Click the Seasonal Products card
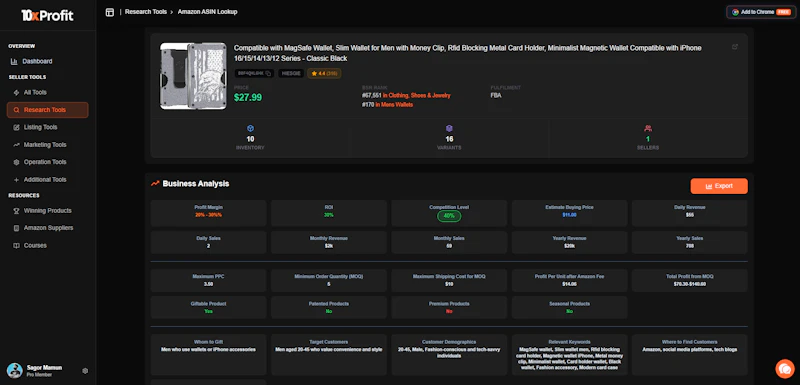800x385 pixels. click(x=569, y=307)
